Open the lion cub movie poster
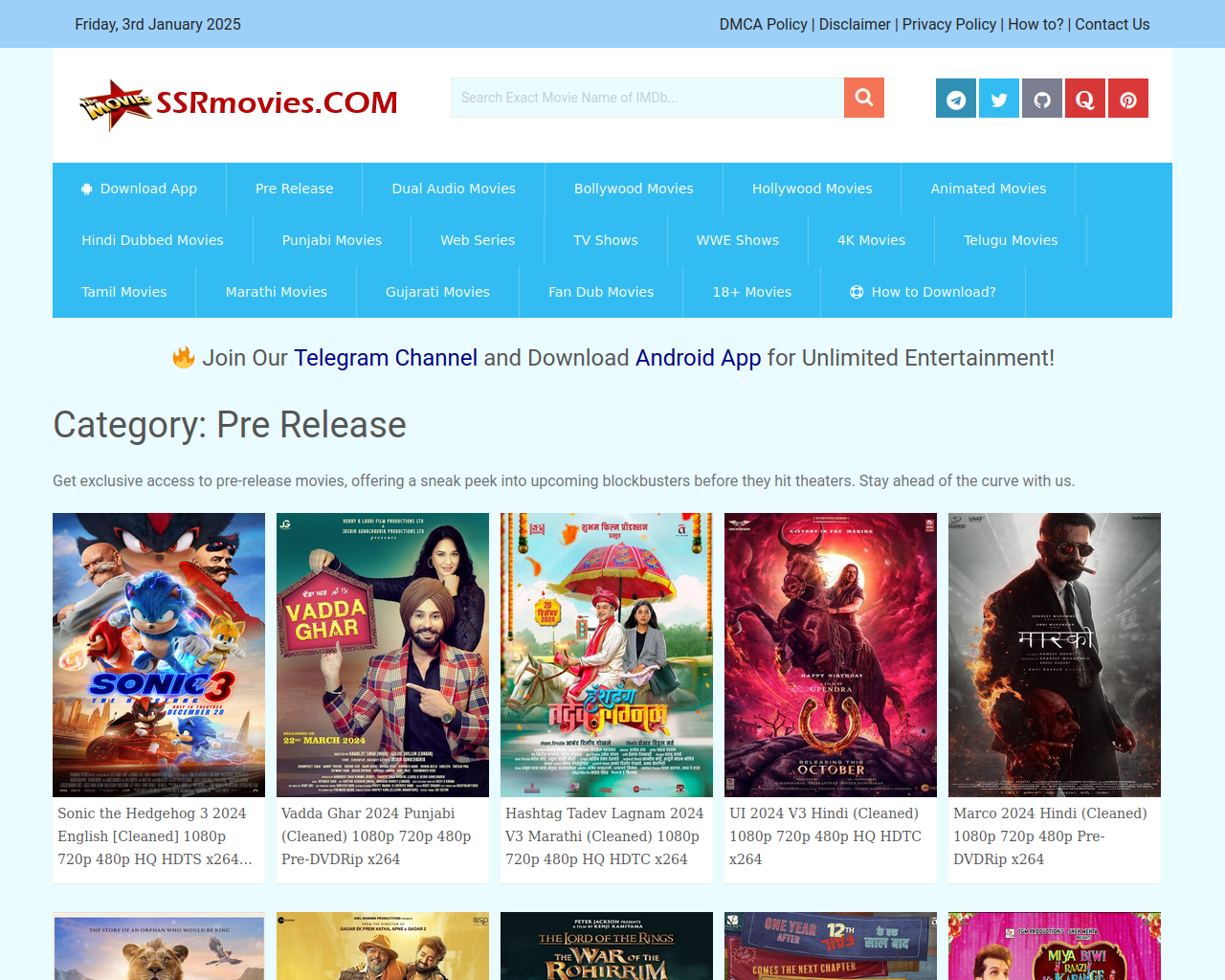 pyautogui.click(x=159, y=946)
